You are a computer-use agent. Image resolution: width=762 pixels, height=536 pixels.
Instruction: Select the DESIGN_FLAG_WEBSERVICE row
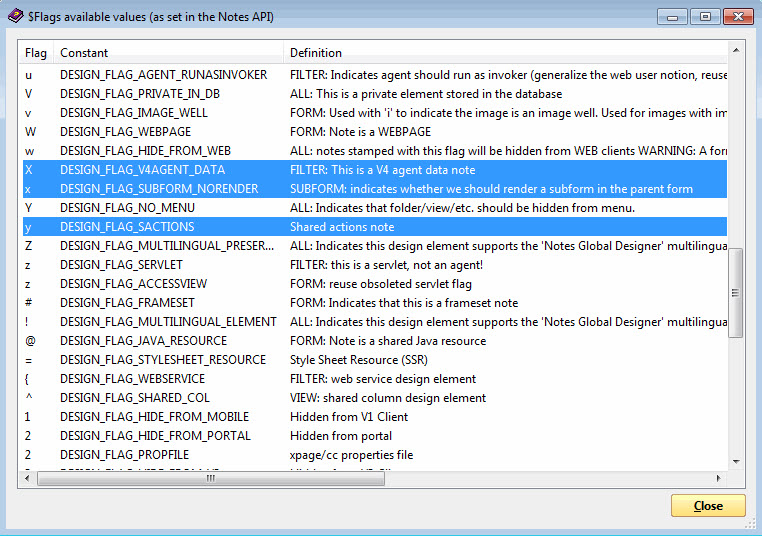tap(132, 379)
